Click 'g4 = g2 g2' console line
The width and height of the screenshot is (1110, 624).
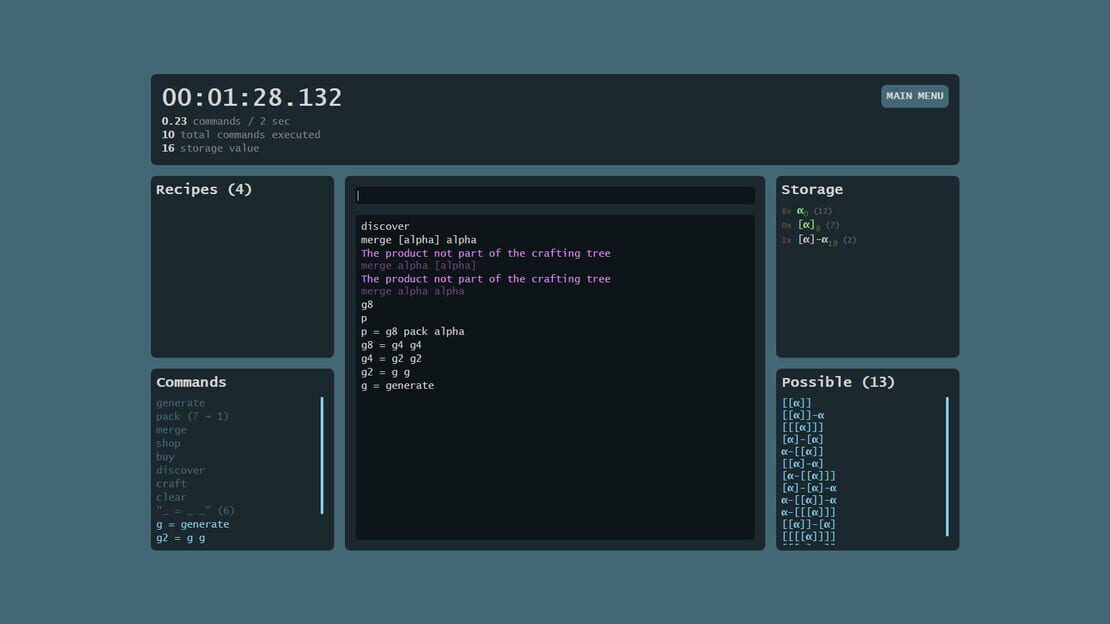[x=391, y=359]
